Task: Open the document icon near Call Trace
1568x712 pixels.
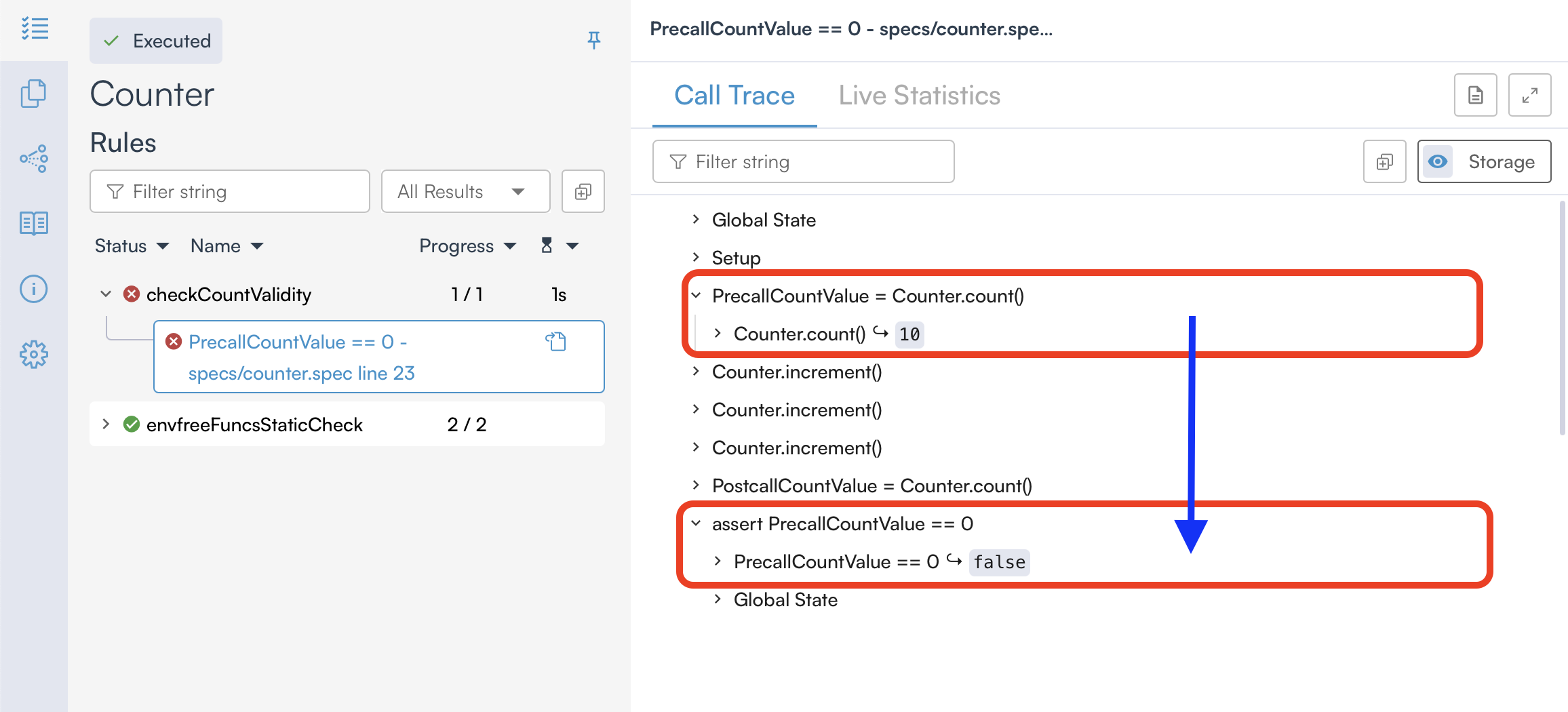Action: [1475, 96]
